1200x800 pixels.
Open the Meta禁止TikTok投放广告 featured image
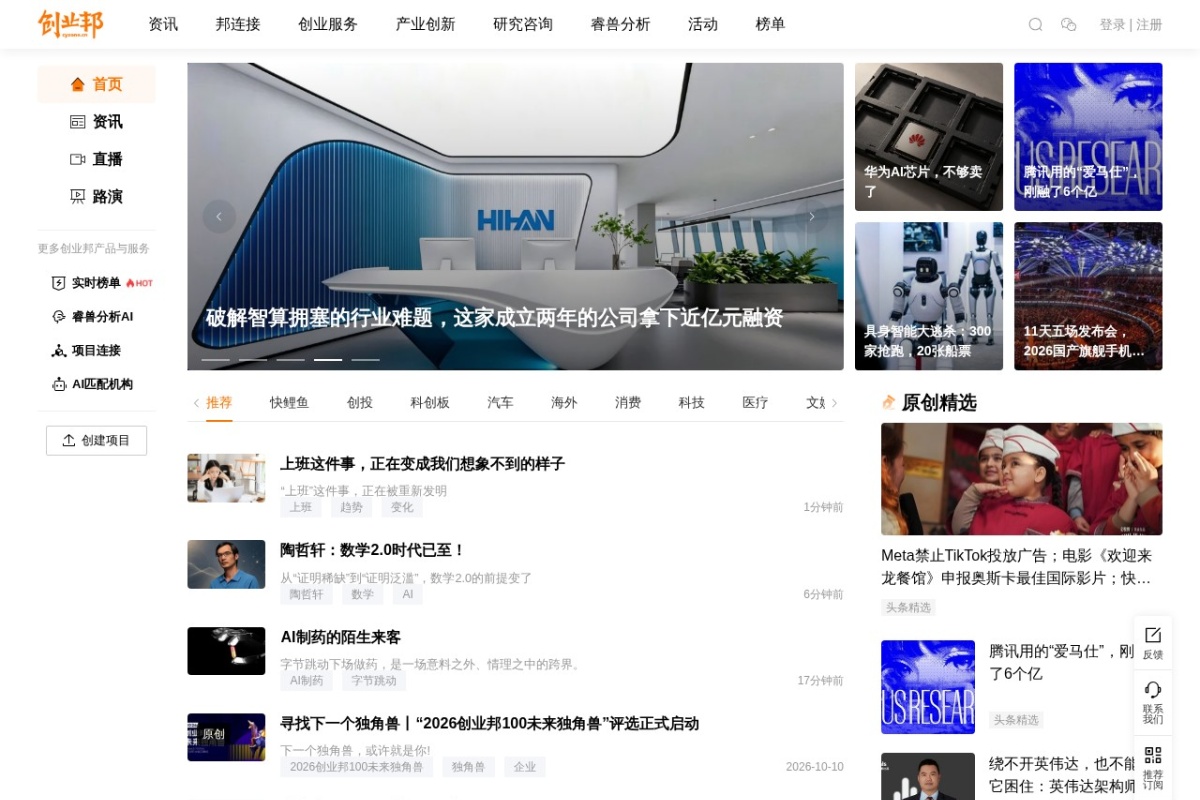(x=1021, y=479)
